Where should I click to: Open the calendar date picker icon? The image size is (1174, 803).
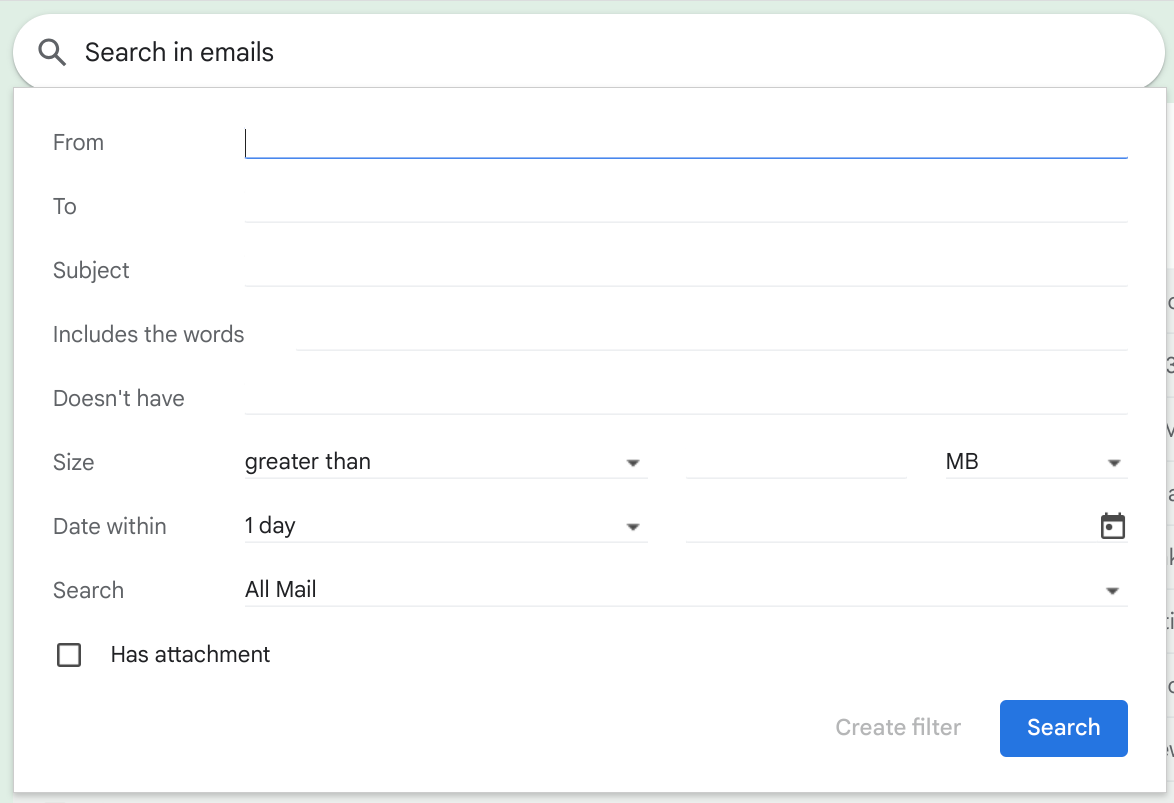(x=1112, y=526)
